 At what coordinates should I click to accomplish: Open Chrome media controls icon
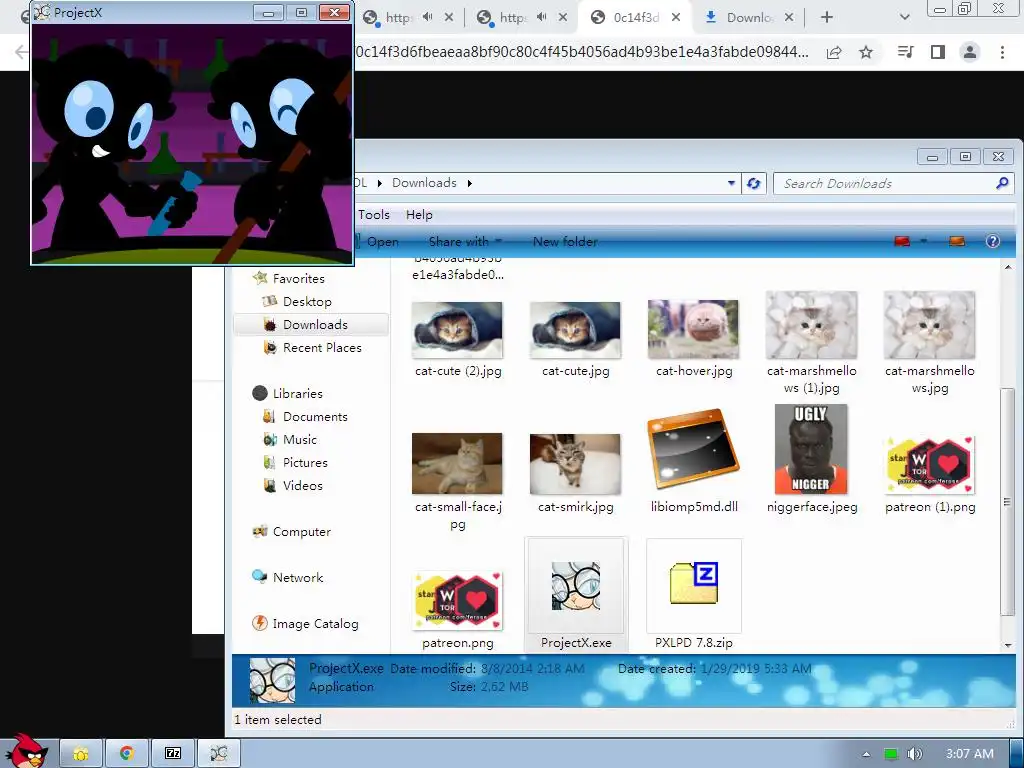906,52
